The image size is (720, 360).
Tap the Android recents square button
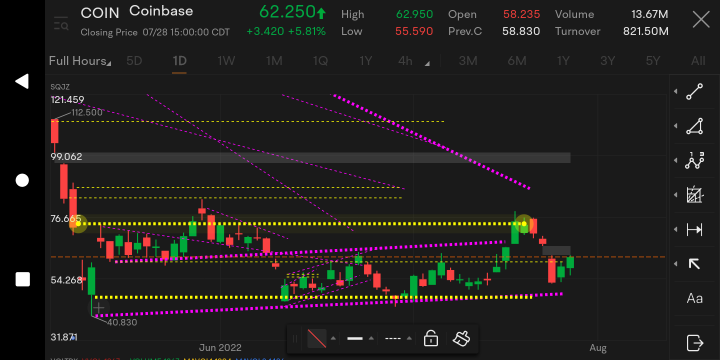click(22, 279)
